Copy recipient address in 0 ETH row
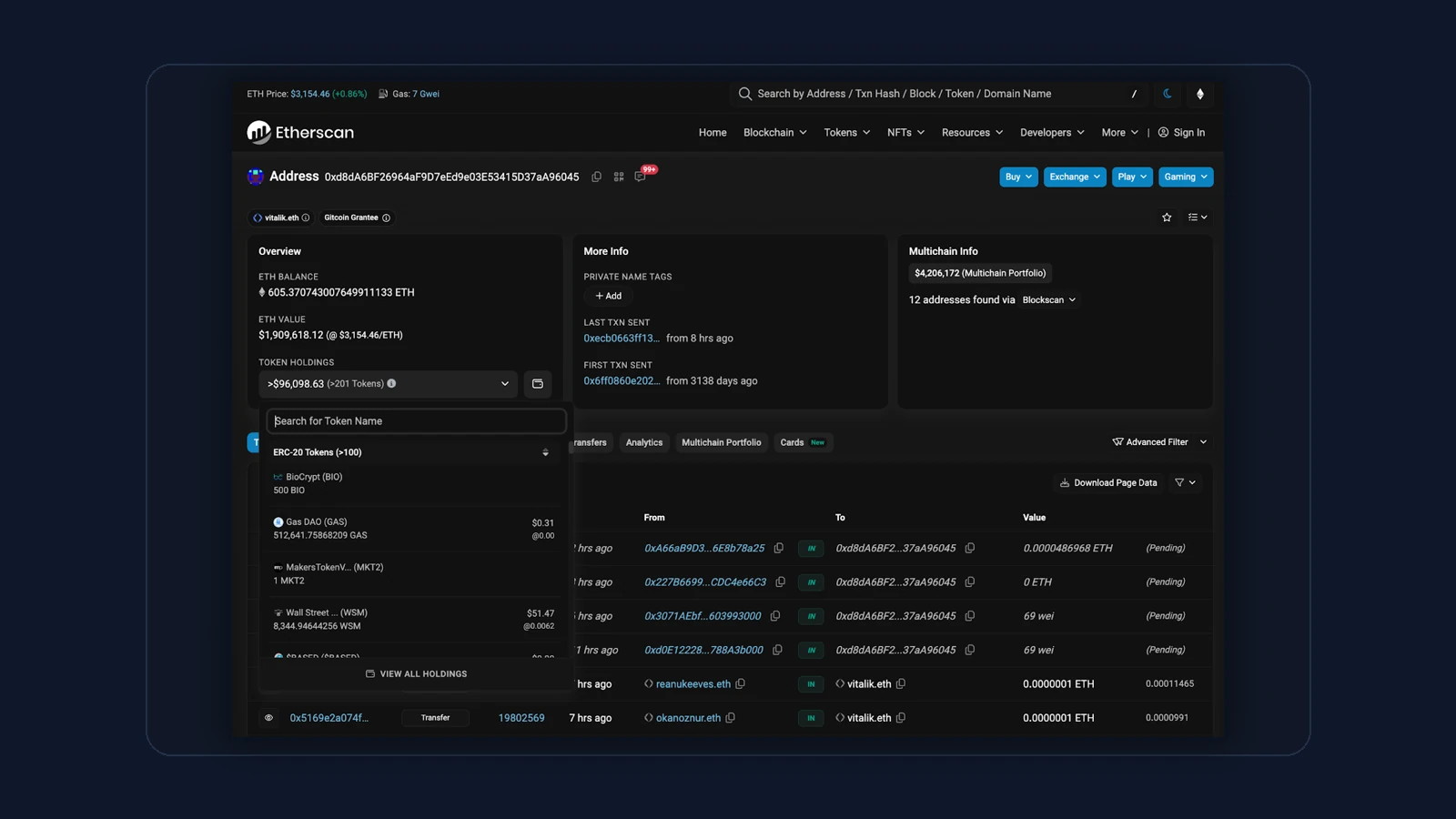 970,581
